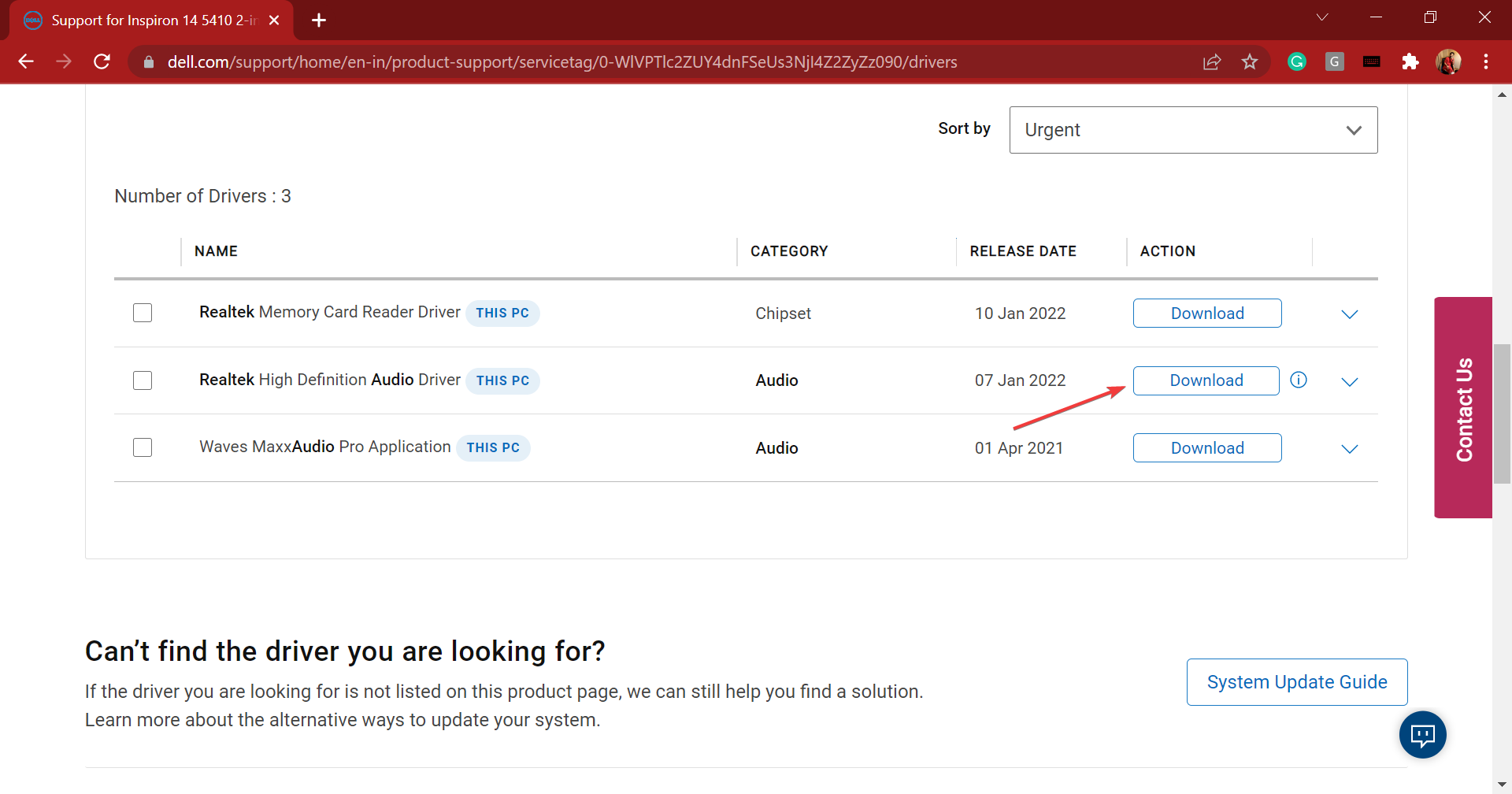Switch to the Support for Inspiron 14 5410 tab

point(152,20)
